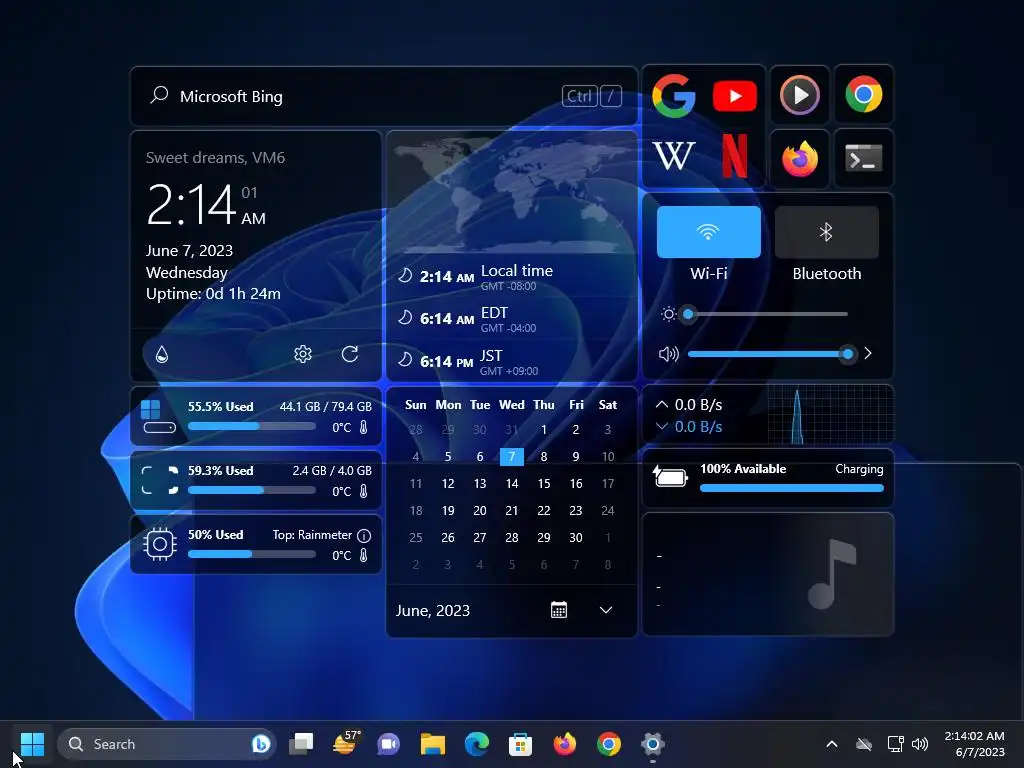The height and width of the screenshot is (768, 1024).
Task: Open Task View from the taskbar
Action: [x=301, y=744]
